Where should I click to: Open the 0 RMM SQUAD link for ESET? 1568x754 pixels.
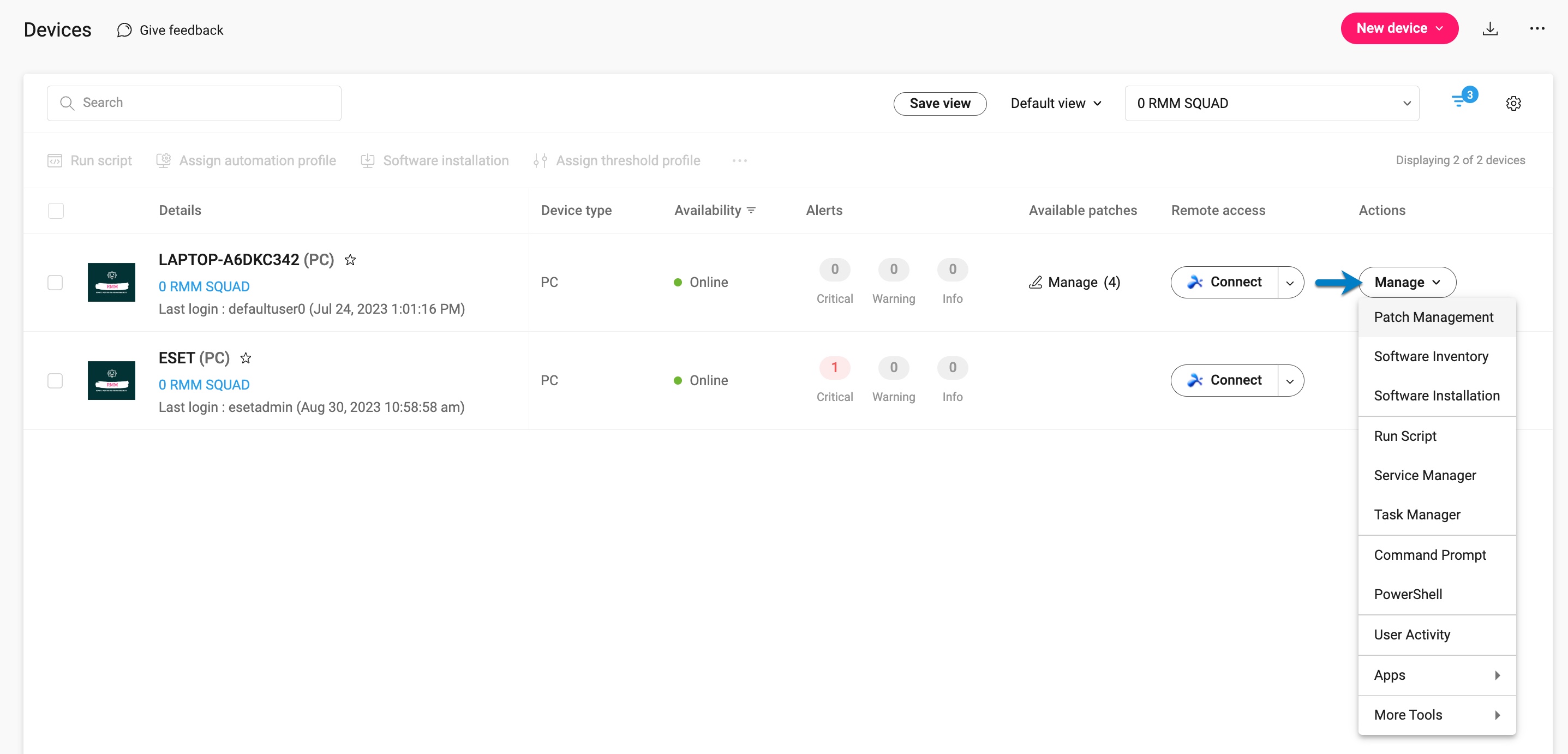tap(204, 385)
